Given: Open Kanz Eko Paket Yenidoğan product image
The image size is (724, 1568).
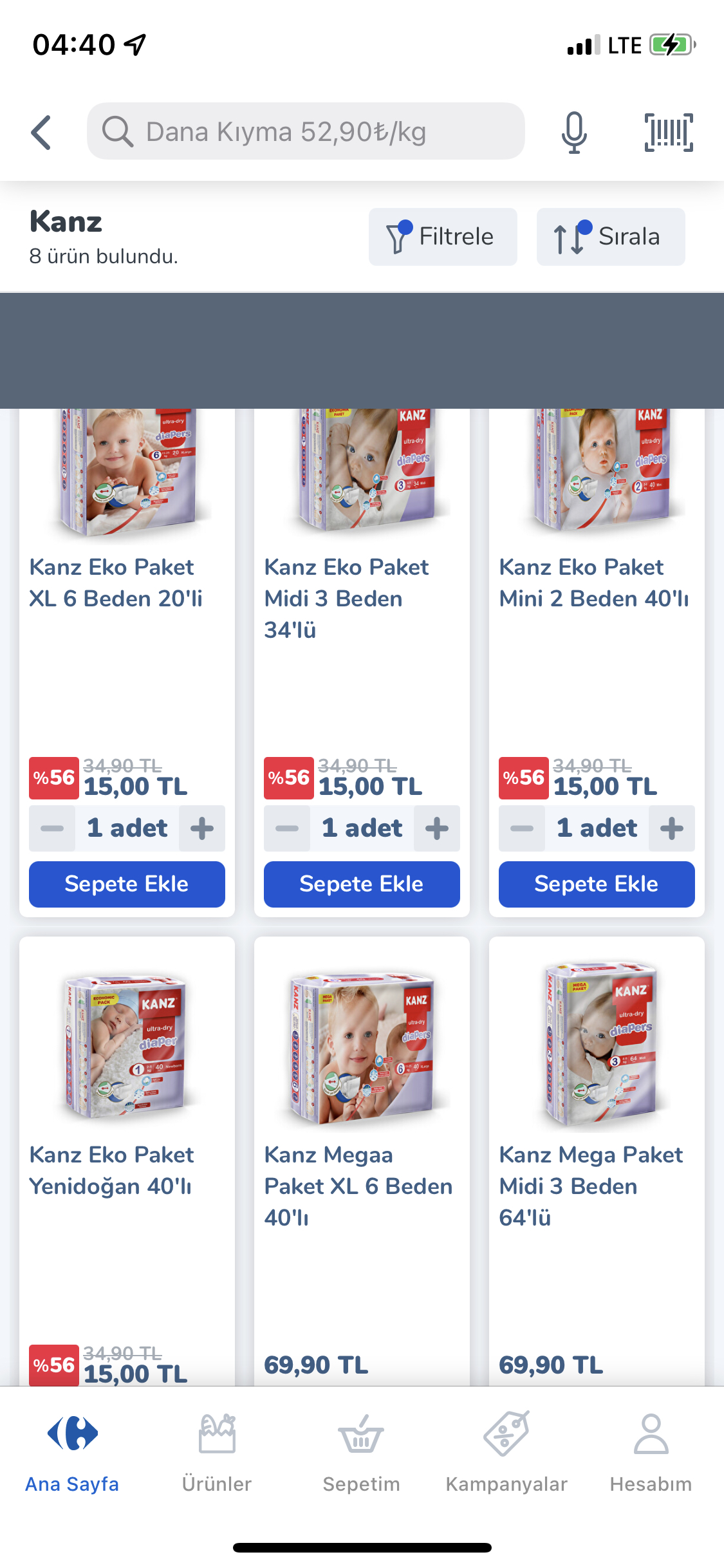Looking at the screenshot, I should tap(127, 1045).
